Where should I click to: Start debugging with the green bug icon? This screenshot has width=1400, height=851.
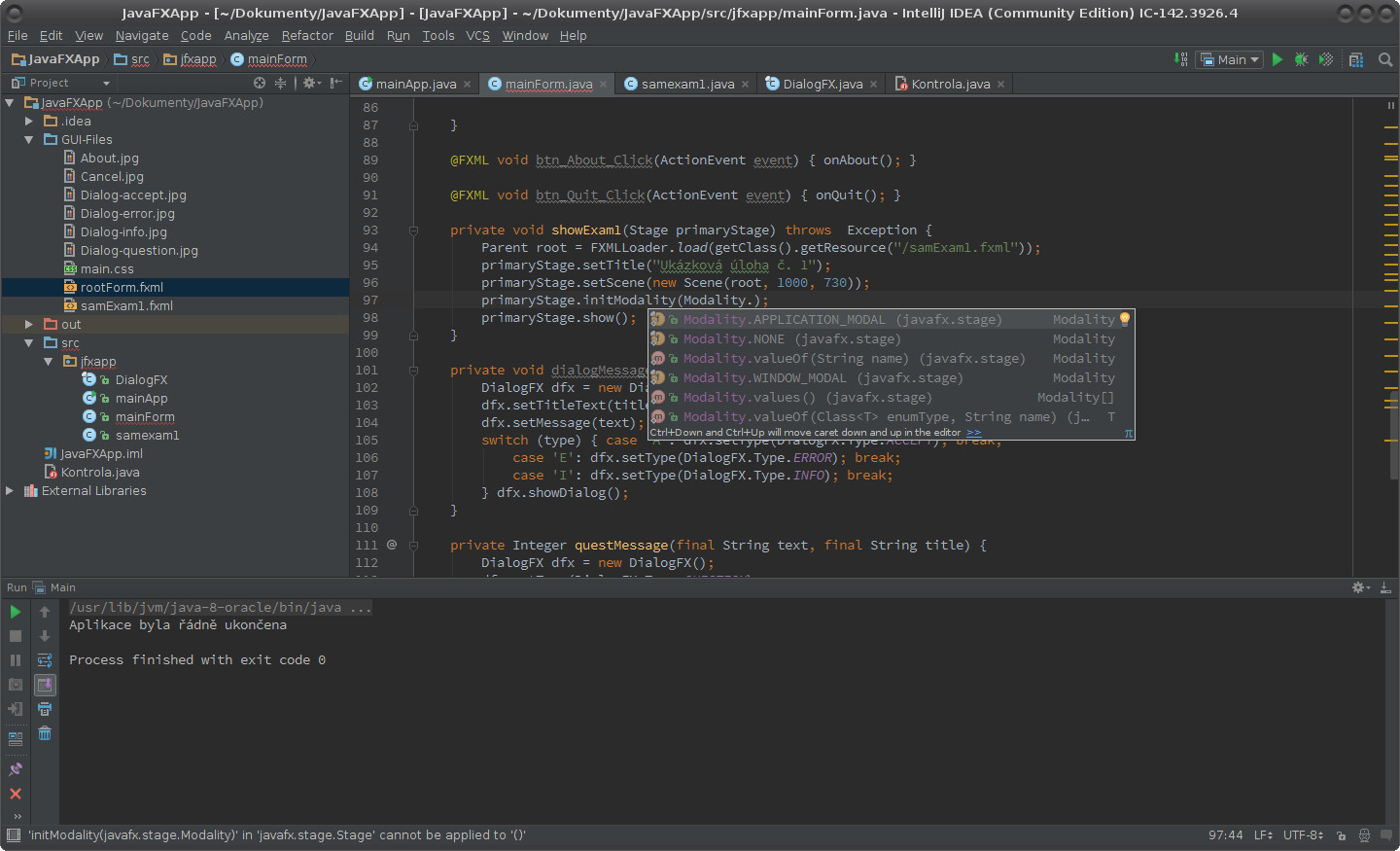[1302, 59]
